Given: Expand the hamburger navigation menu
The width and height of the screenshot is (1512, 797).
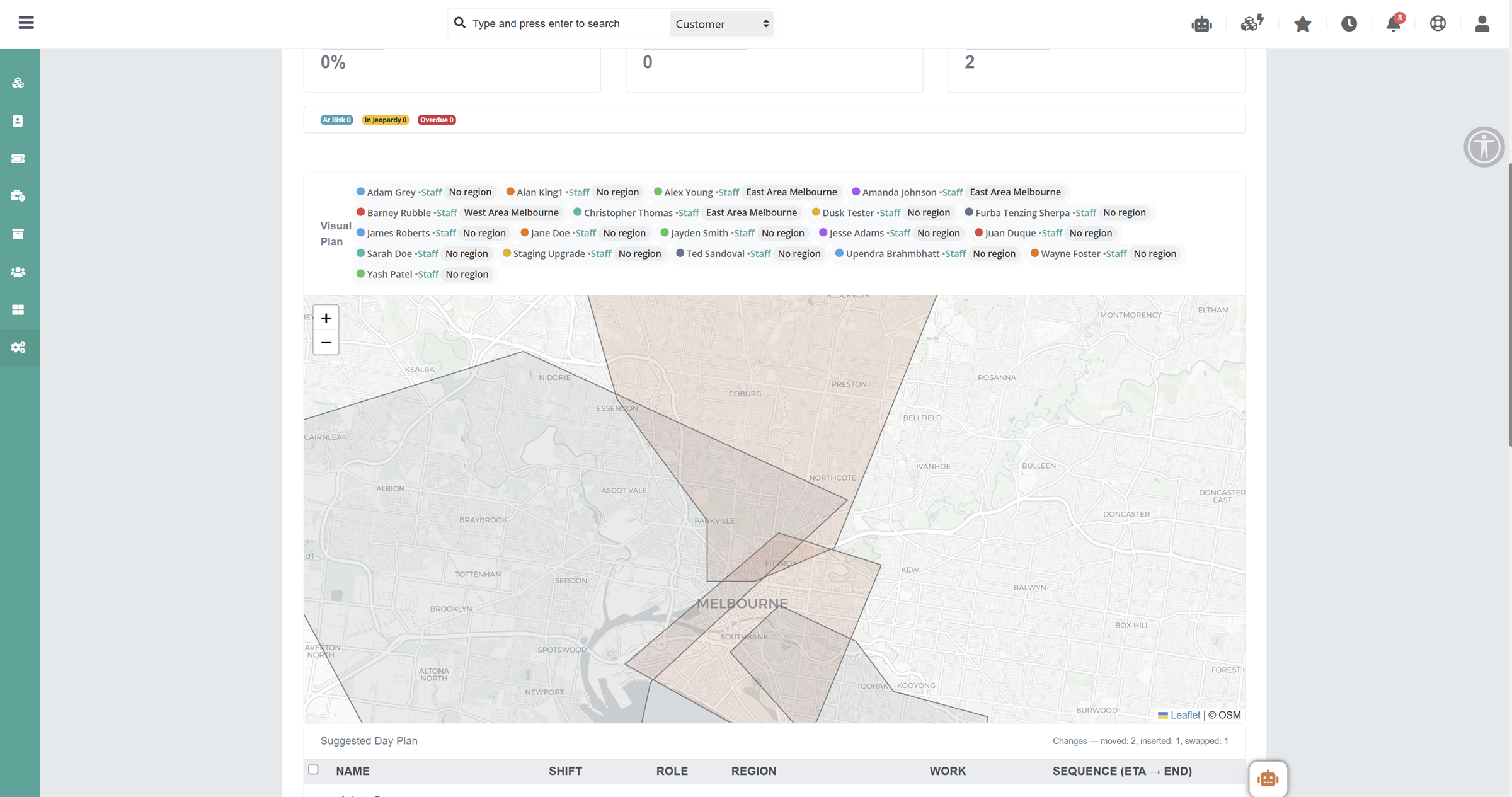Looking at the screenshot, I should (x=26, y=22).
